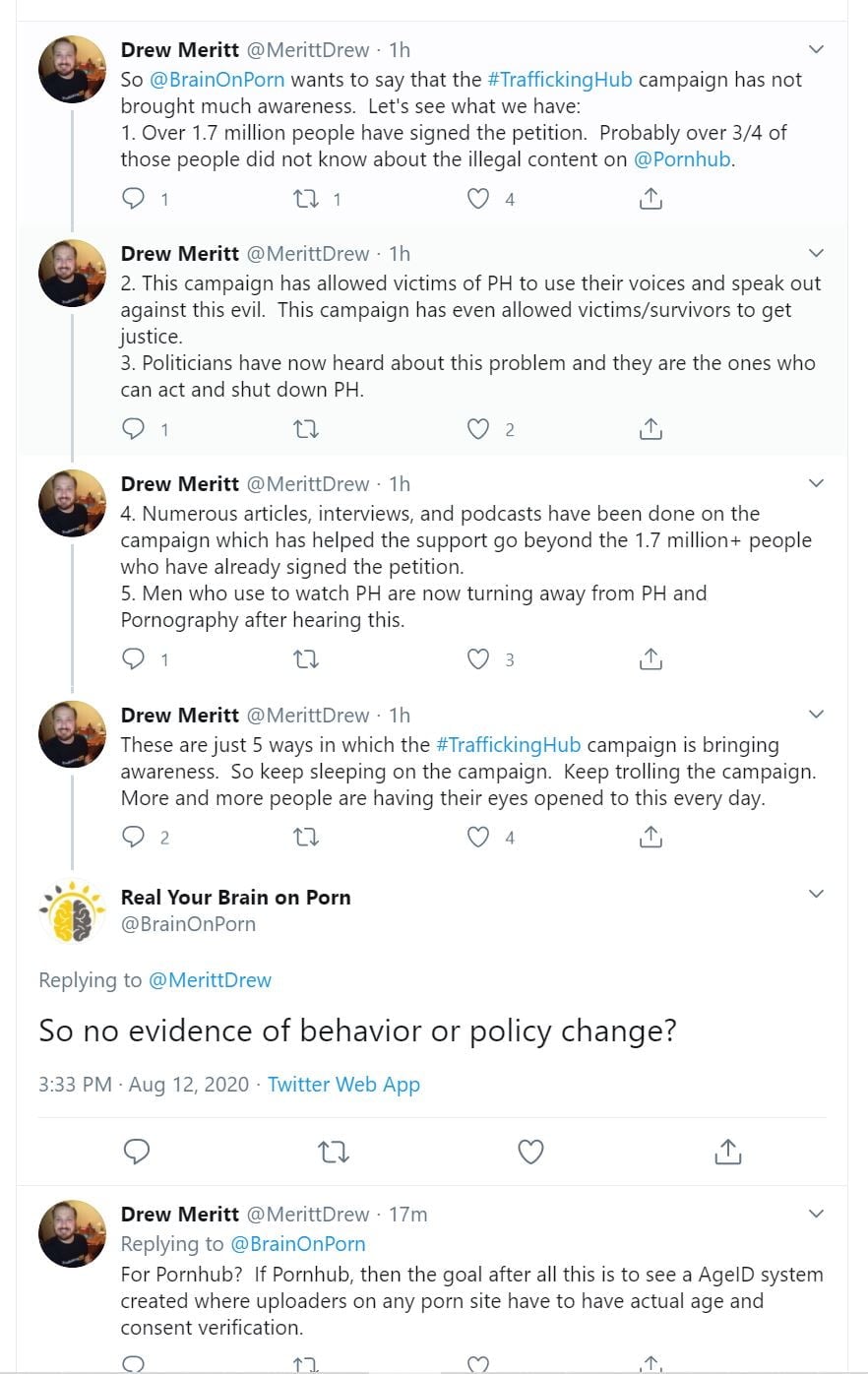Expand options chevron on Real Your Brain tweet

click(x=816, y=894)
